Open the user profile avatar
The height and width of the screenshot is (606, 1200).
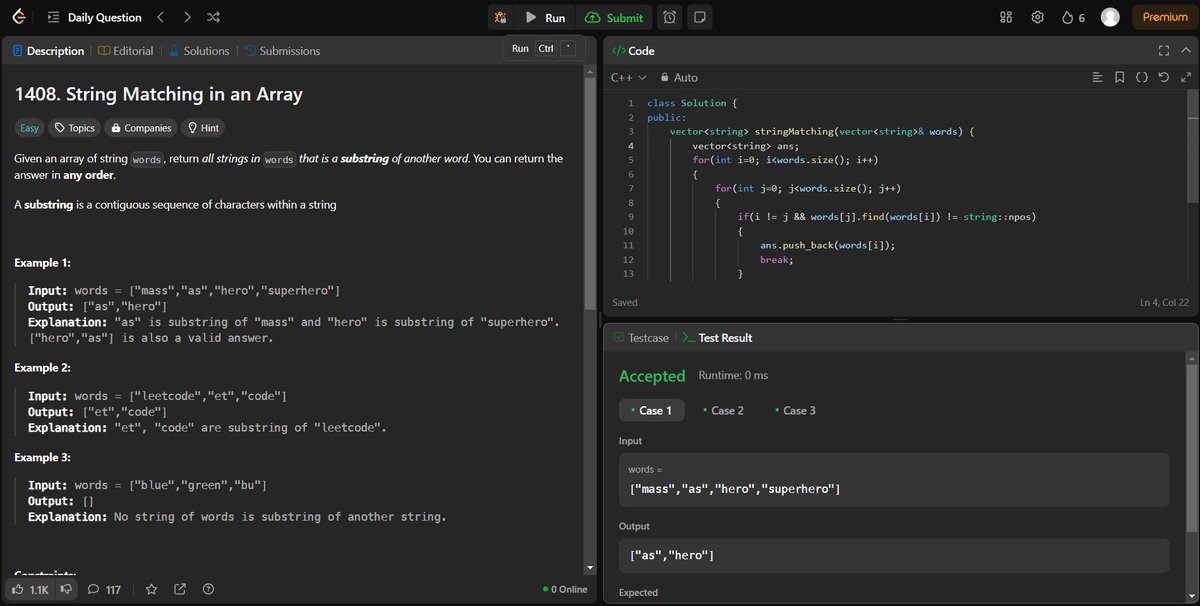(1110, 17)
